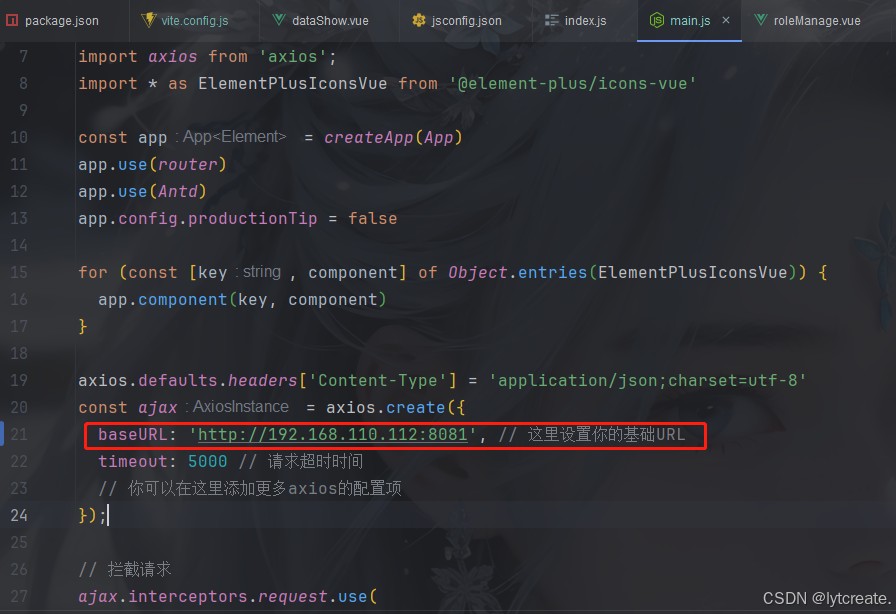
Task: Click the 拦截请求 comment on line 26
Action: tap(125, 569)
